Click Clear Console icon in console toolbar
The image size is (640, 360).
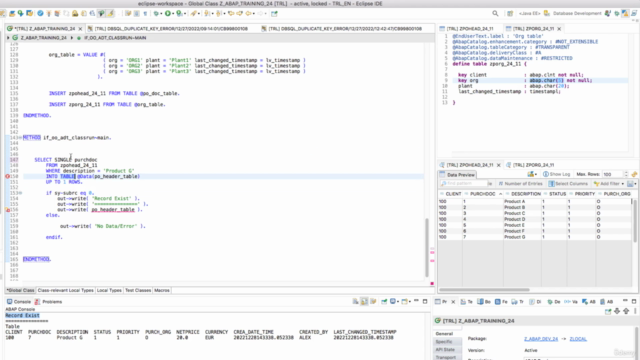point(356,302)
